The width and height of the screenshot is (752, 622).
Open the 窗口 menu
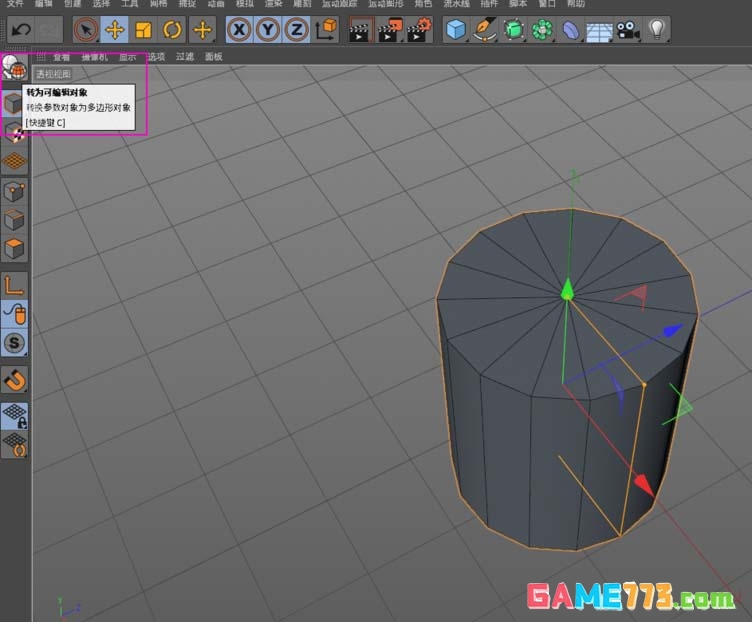point(547,3)
